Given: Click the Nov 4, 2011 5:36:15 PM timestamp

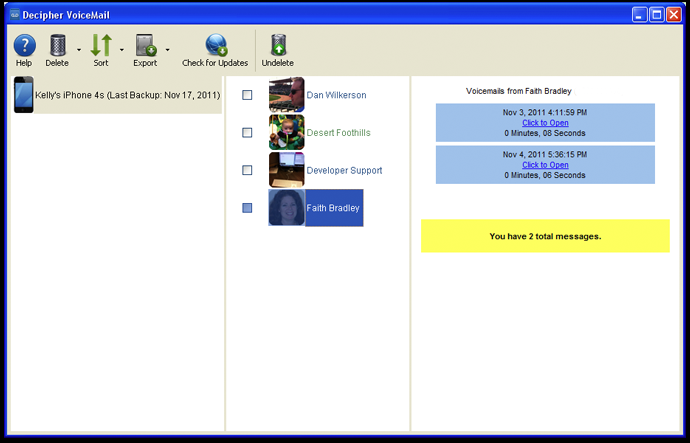Looking at the screenshot, I should [x=545, y=155].
